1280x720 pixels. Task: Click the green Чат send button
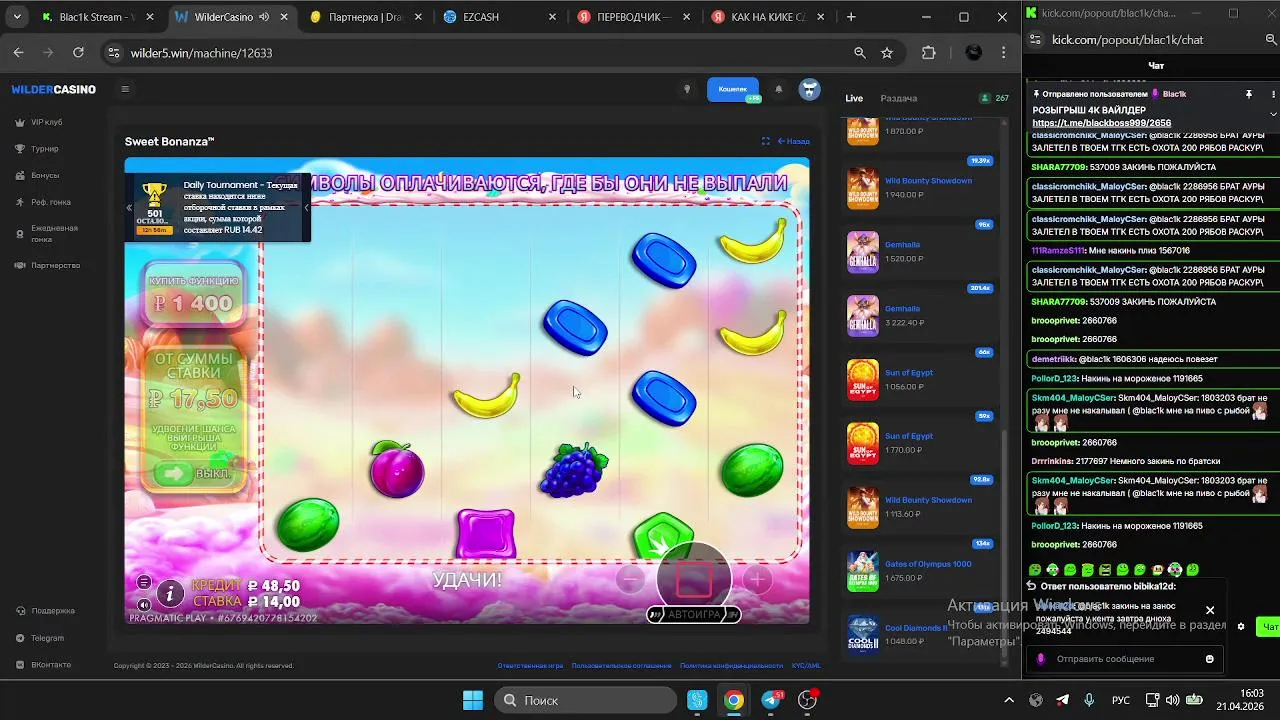1270,627
